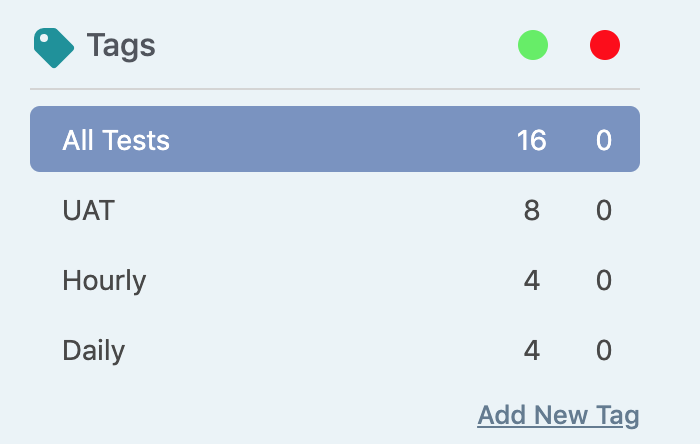This screenshot has width=700, height=444.
Task: Select the Hourly tag
Action: tap(335, 280)
